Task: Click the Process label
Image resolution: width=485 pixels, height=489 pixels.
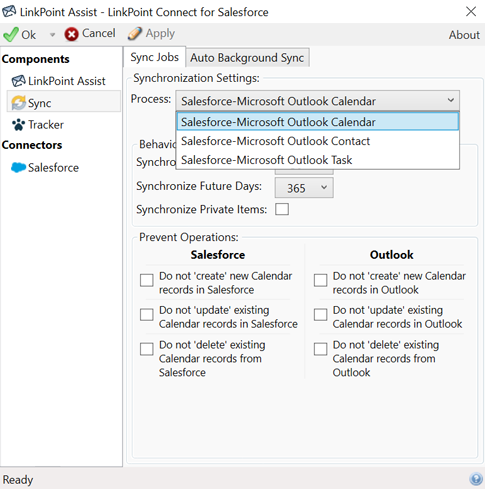Action: click(151, 99)
